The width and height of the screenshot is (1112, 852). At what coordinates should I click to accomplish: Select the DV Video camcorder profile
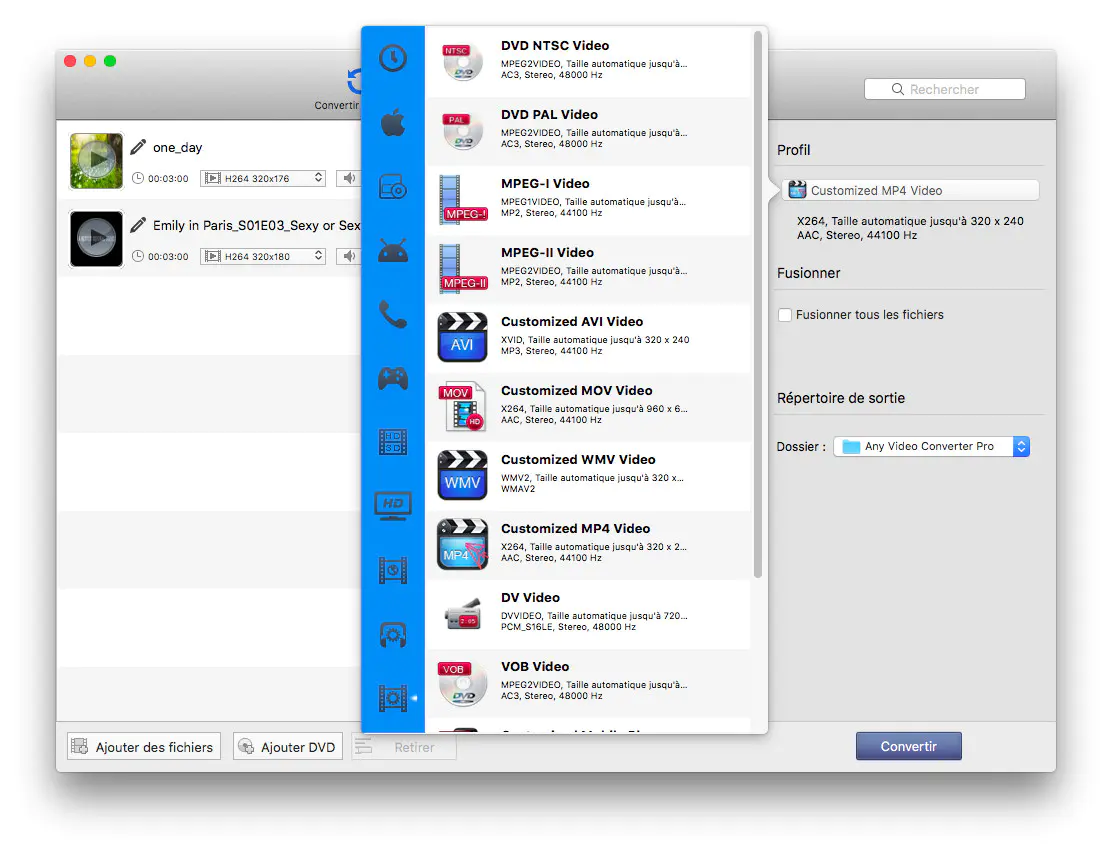[x=587, y=614]
